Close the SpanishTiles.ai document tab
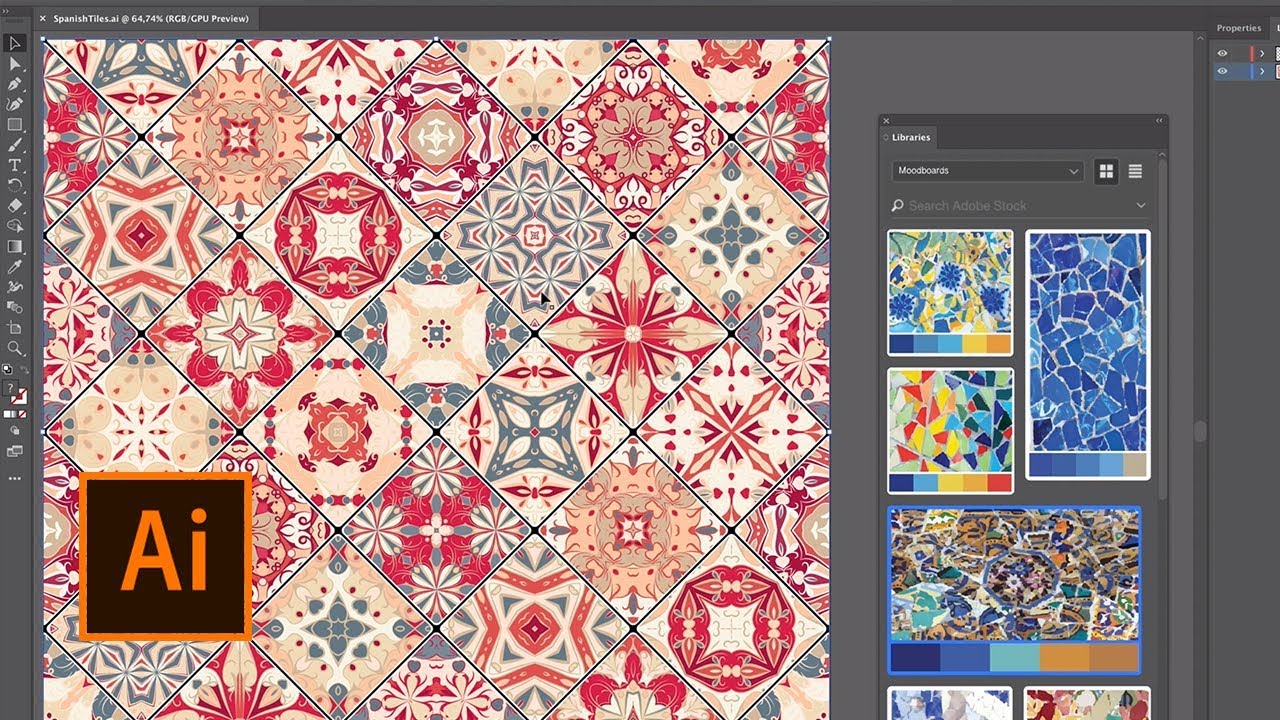Viewport: 1280px width, 720px height. click(42, 18)
